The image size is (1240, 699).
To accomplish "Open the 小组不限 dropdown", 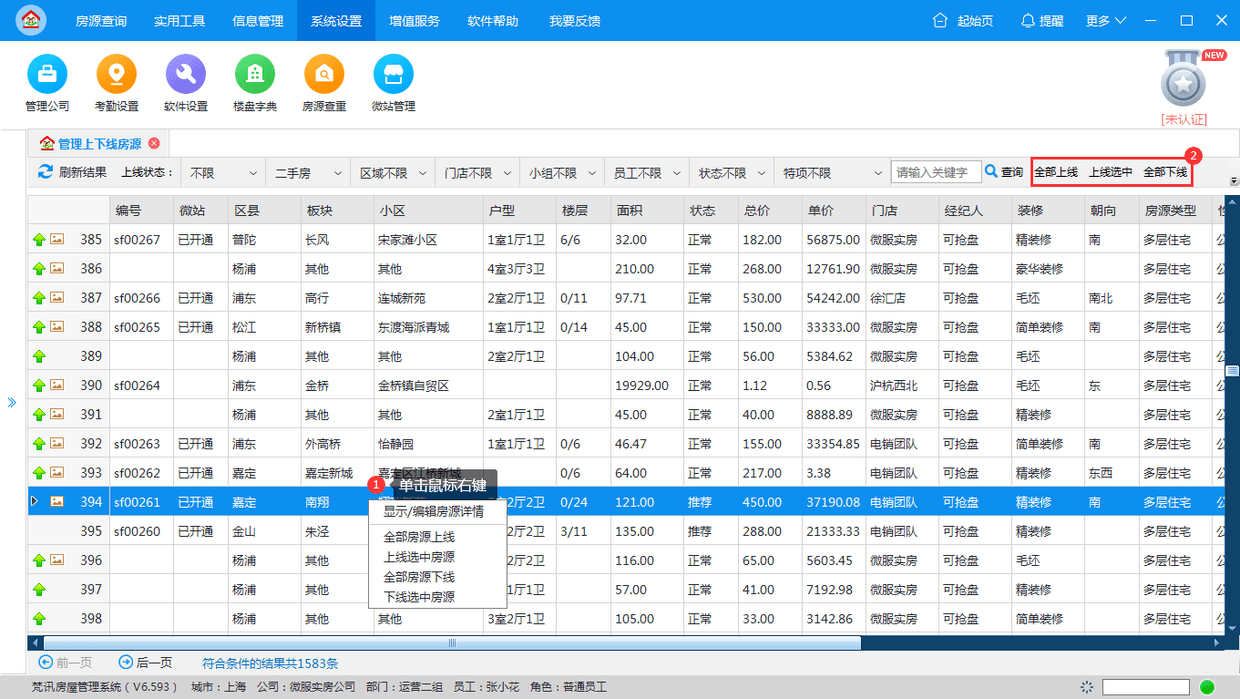I will (562, 173).
